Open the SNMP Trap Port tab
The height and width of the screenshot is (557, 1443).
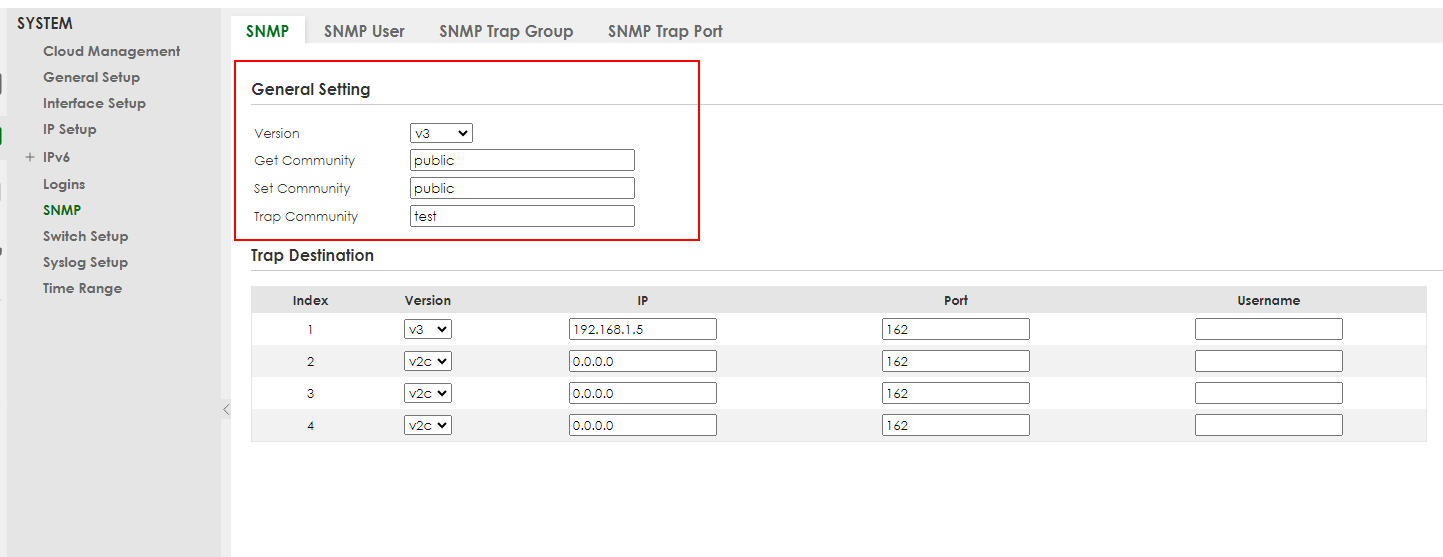click(665, 31)
